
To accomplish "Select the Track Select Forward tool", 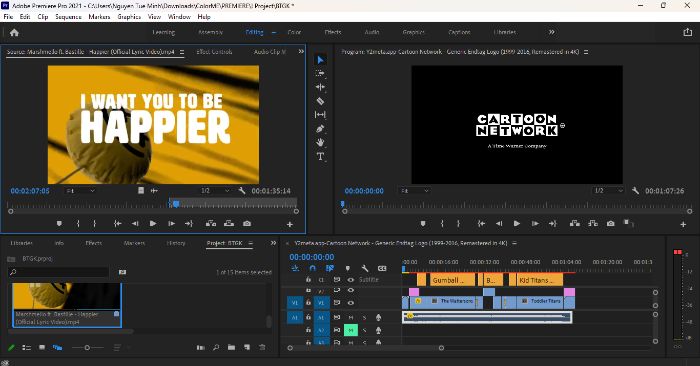I will pyautogui.click(x=320, y=73).
